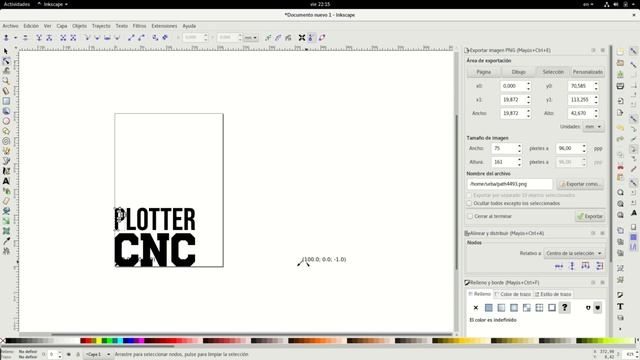Screen dimensions: 640x360
Task: Toggle the evenodd fill rule heart icon
Action: pos(588,307)
